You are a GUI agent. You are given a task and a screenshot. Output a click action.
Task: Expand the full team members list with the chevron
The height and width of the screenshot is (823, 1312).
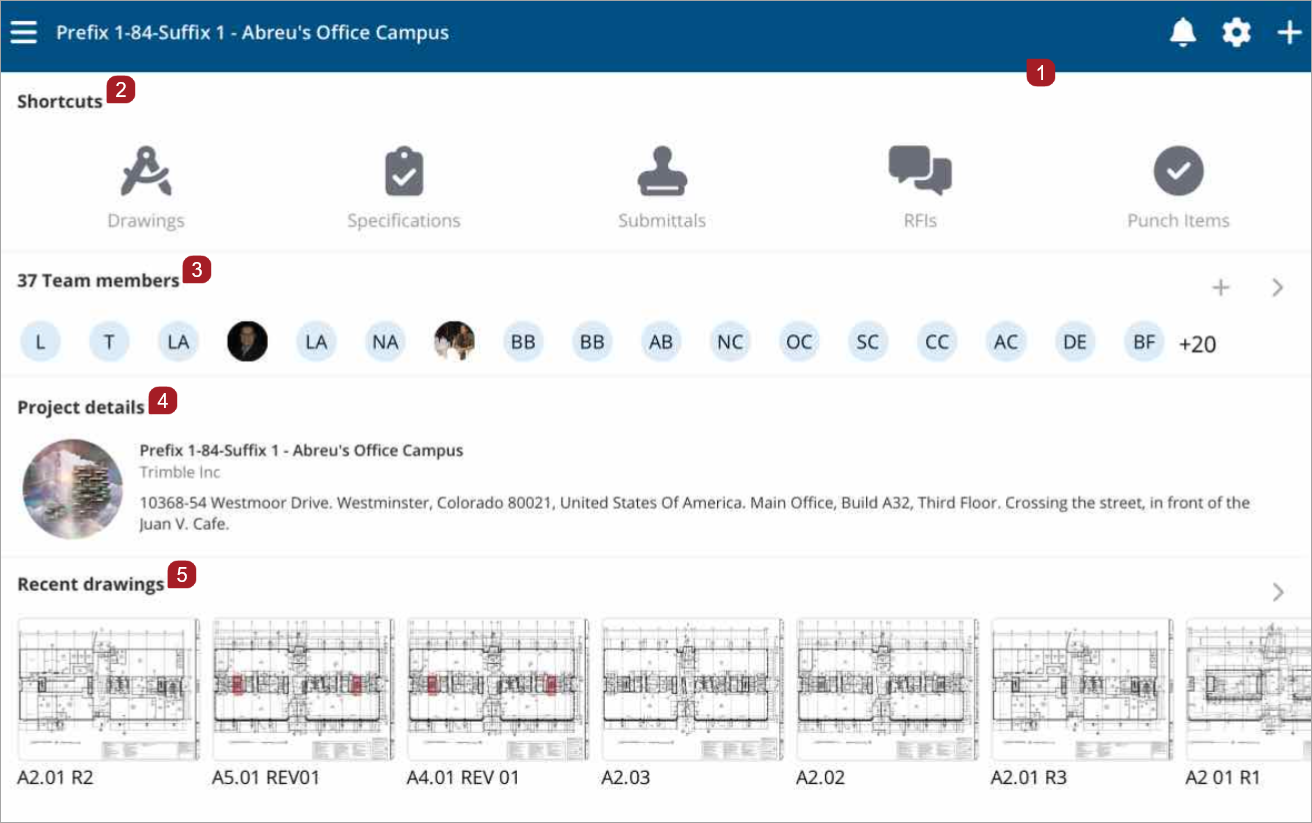1277,287
